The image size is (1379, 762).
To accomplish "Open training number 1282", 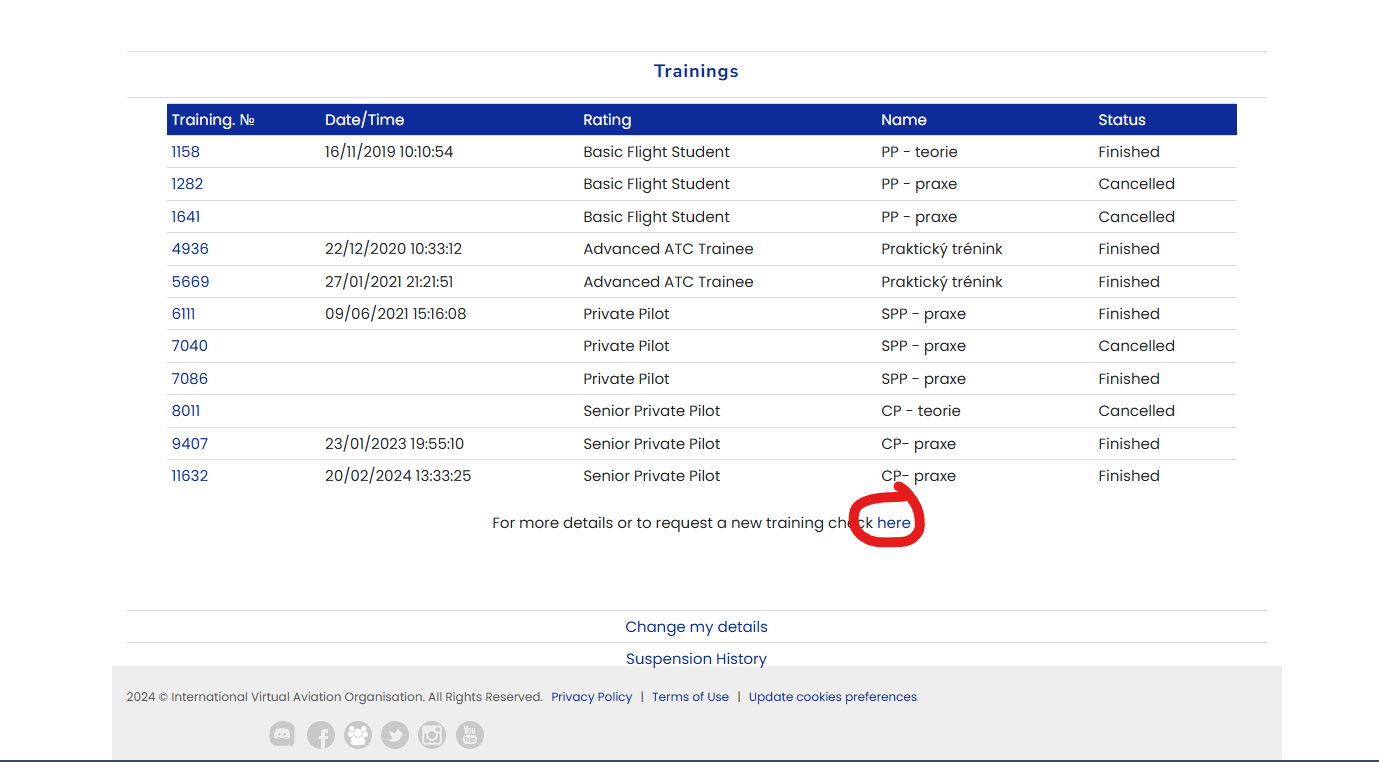I will pos(187,184).
